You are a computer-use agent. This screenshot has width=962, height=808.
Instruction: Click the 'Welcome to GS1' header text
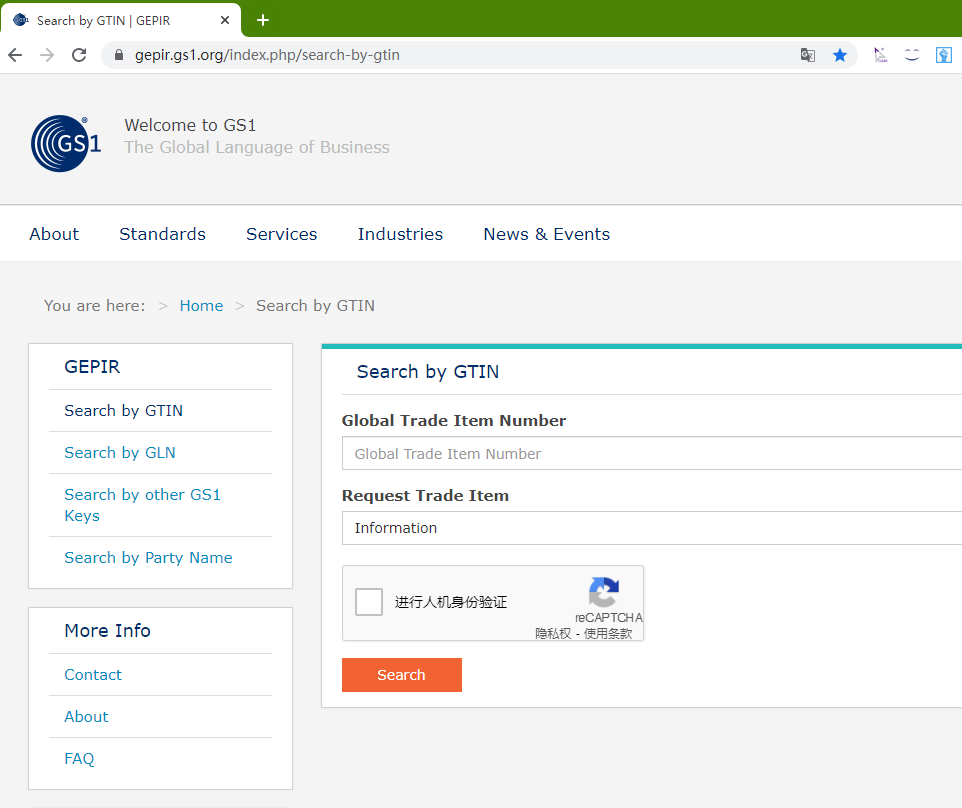click(190, 125)
